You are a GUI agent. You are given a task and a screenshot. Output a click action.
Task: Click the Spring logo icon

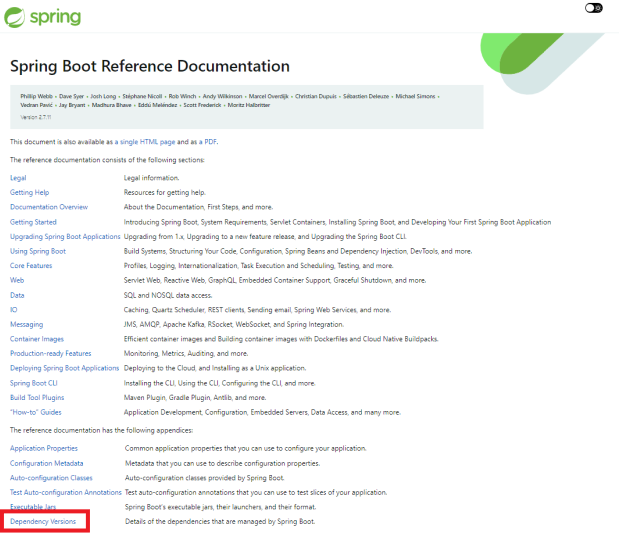tap(15, 17)
